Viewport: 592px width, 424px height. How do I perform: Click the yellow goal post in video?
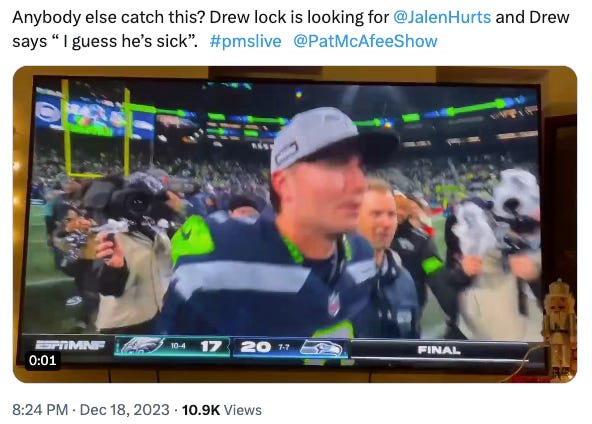click(x=96, y=130)
